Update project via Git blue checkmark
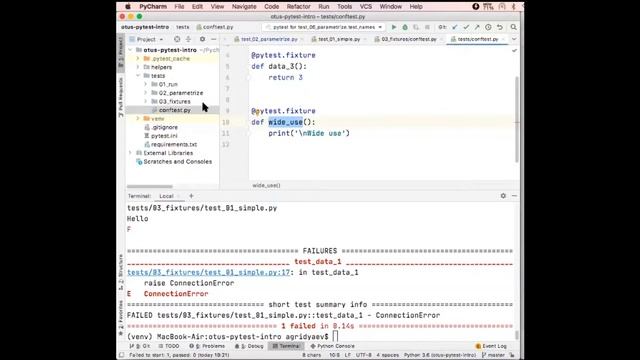 pyautogui.click(x=455, y=27)
